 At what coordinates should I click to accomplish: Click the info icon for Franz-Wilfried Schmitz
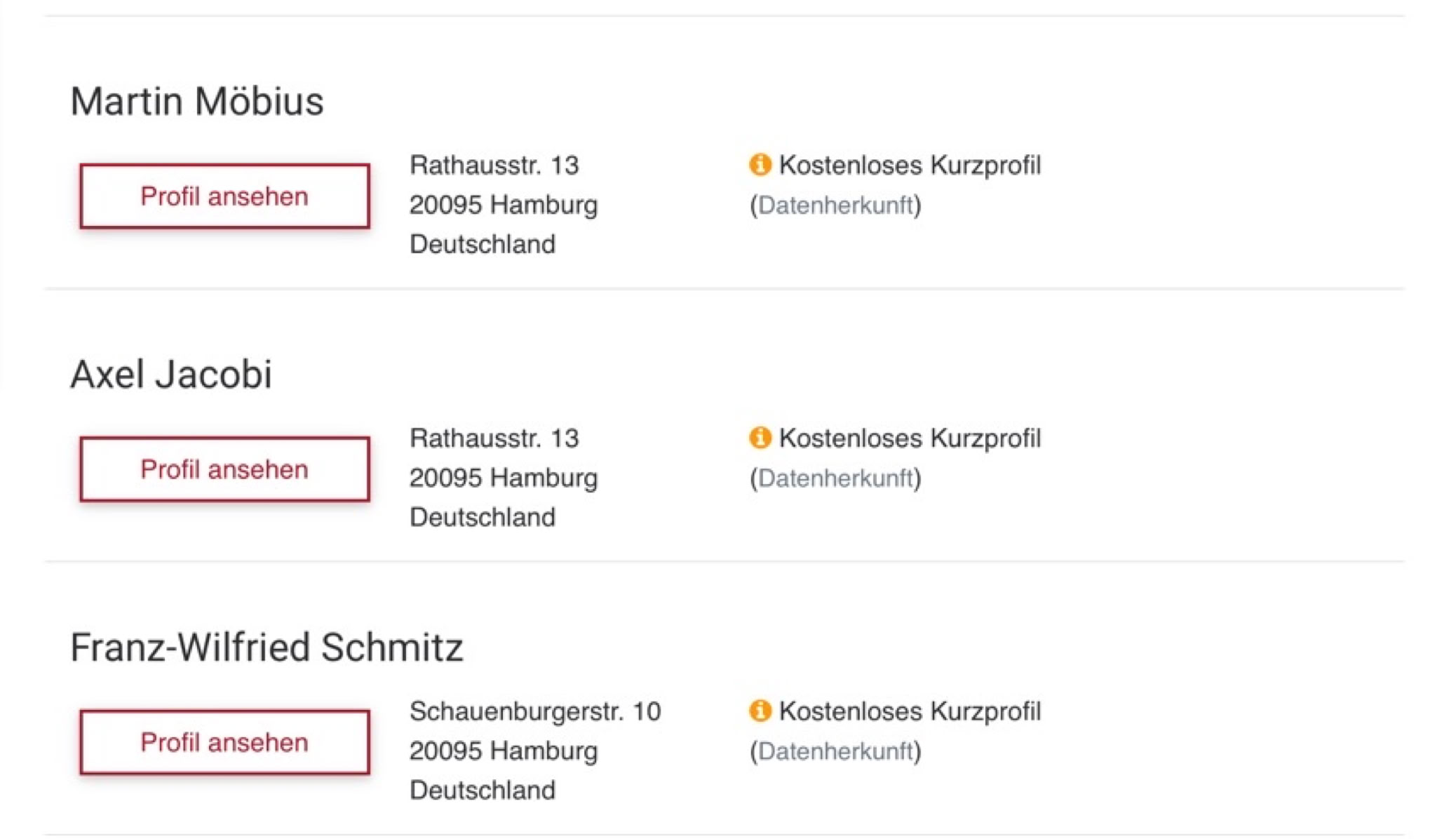pos(760,711)
